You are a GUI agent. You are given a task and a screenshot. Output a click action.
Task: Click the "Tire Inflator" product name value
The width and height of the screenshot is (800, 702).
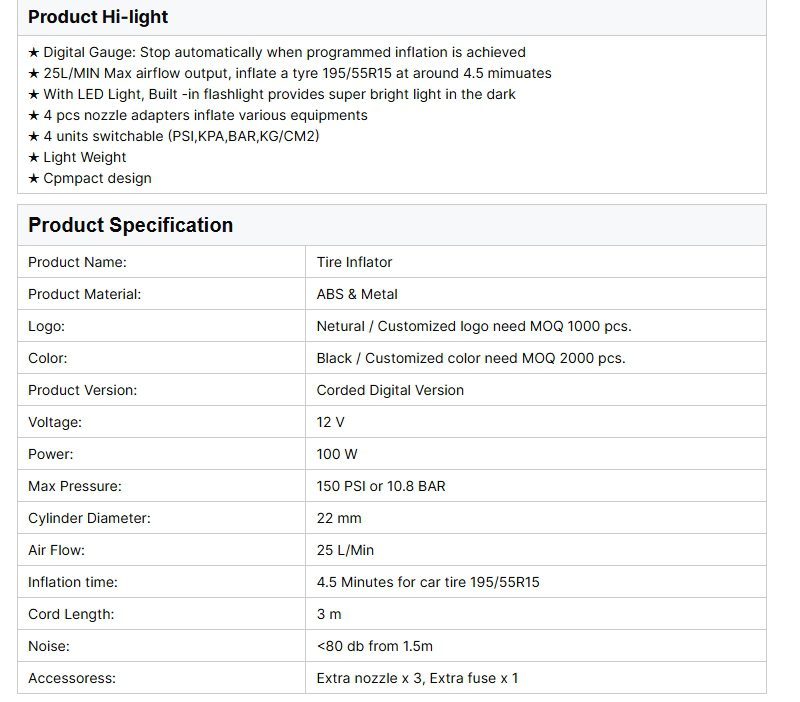tap(354, 262)
